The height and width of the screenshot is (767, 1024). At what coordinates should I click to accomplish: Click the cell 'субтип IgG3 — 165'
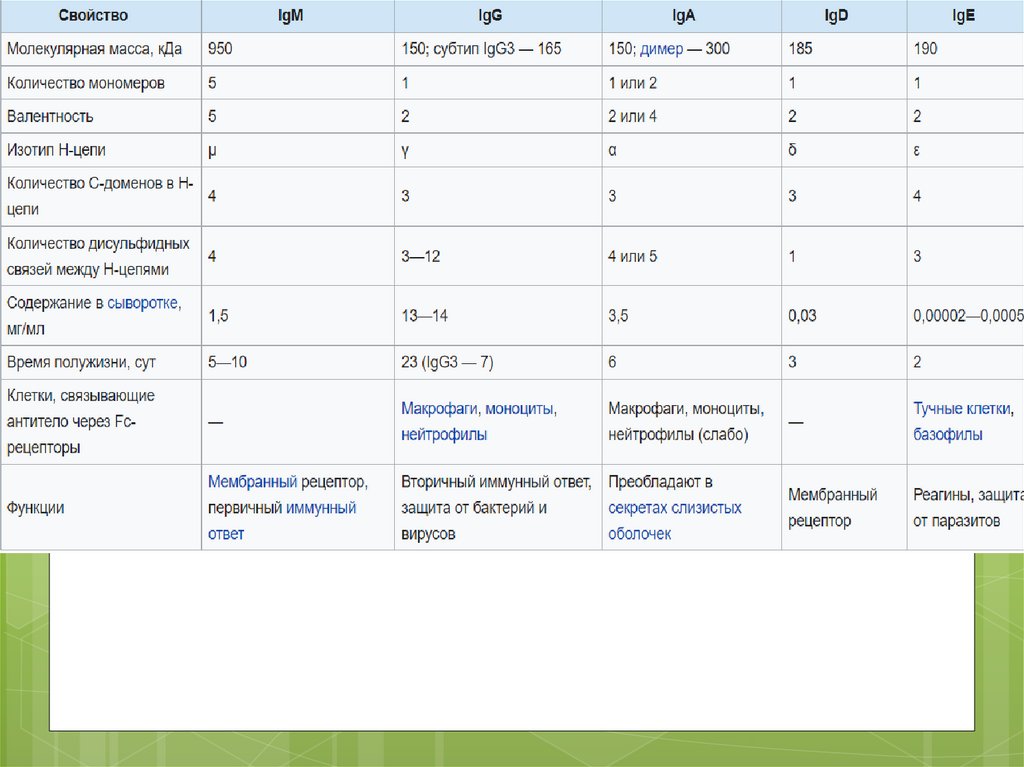pyautogui.click(x=496, y=49)
